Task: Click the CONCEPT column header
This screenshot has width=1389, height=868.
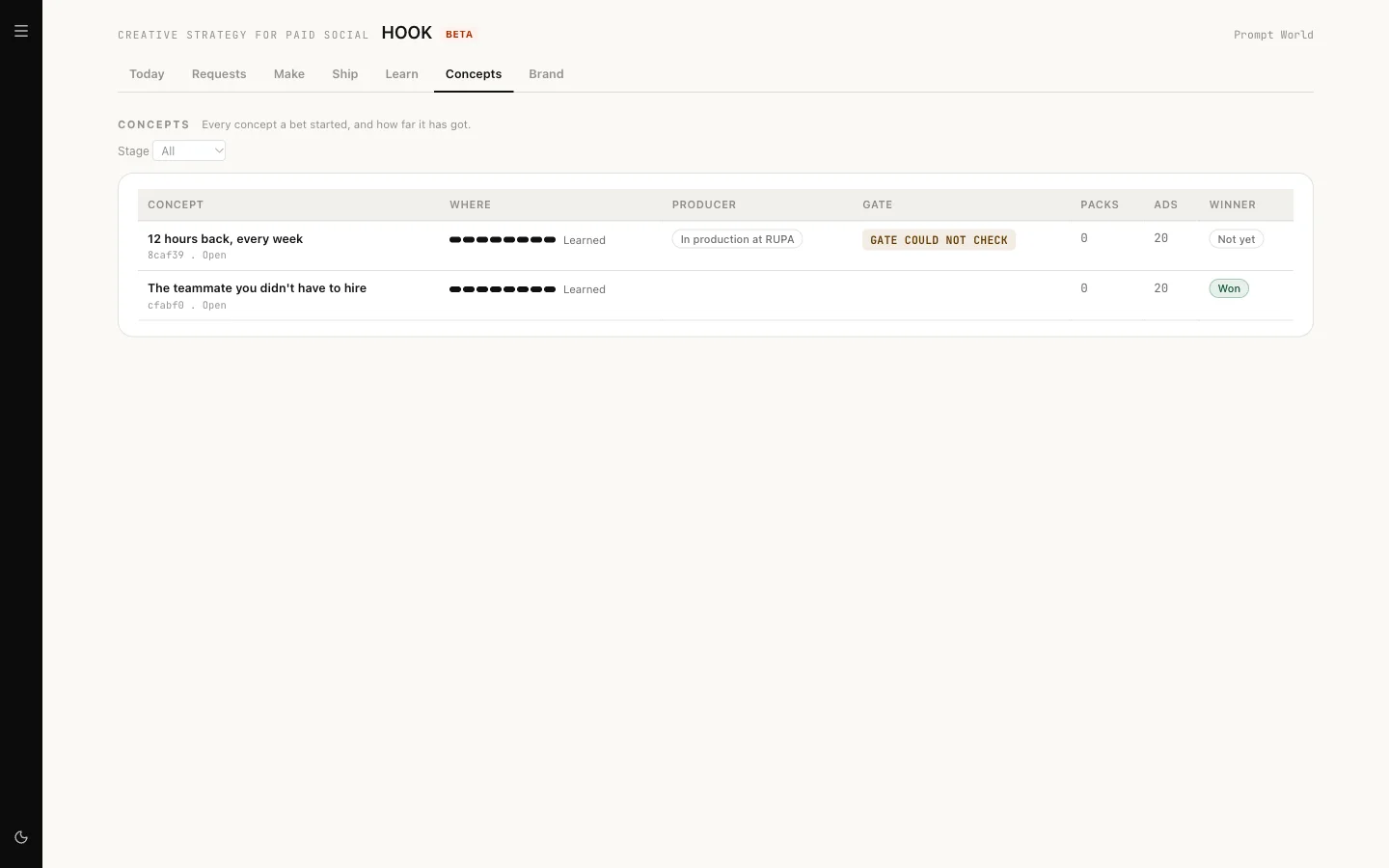Action: [x=176, y=204]
